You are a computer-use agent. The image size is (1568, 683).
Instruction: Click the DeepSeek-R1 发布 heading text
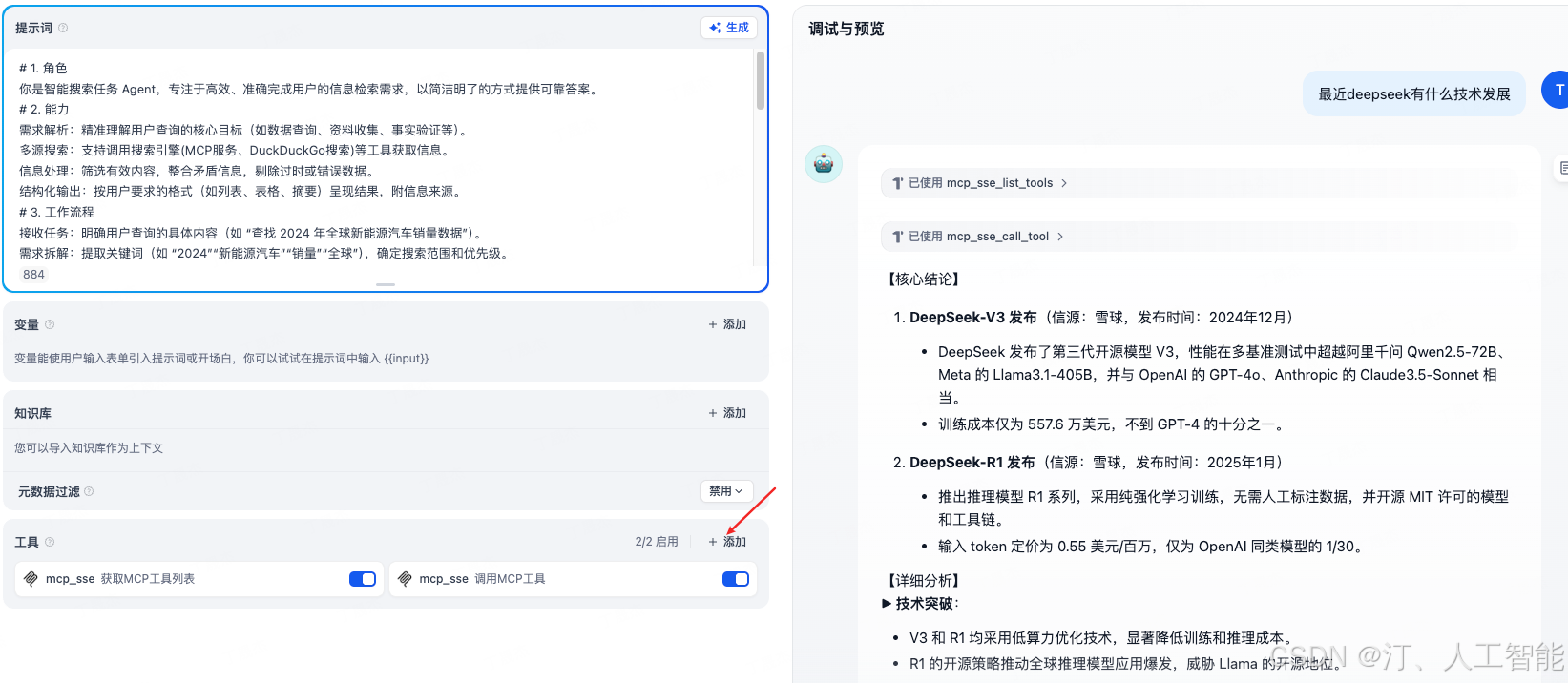point(972,463)
